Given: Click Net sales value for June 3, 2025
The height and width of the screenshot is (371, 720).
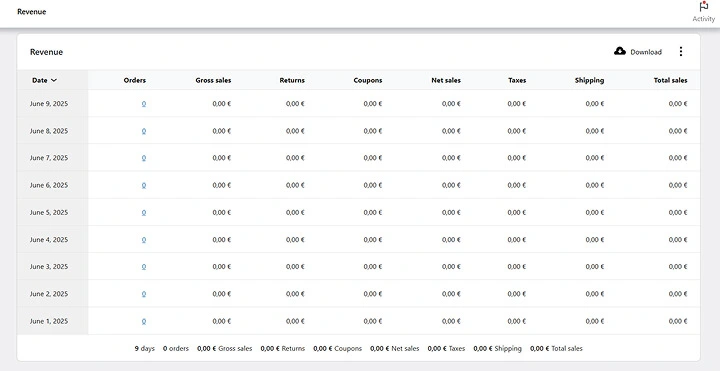Looking at the screenshot, I should coord(451,267).
